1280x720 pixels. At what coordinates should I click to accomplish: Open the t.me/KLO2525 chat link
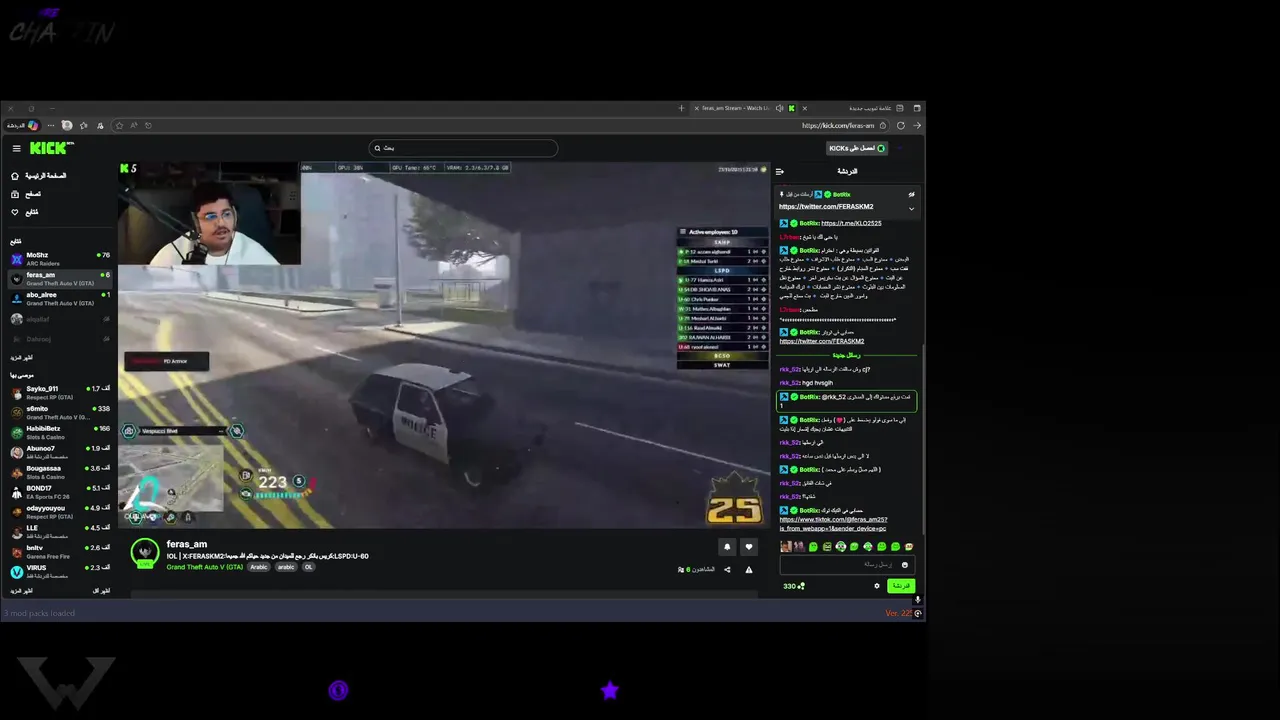851,223
